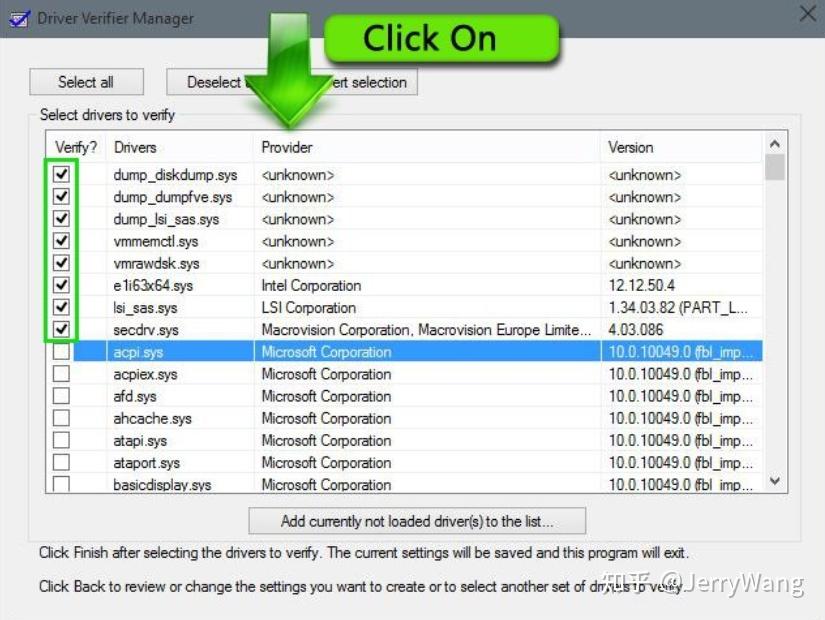The width and height of the screenshot is (825, 620).
Task: Click the Select all button
Action: 86,81
